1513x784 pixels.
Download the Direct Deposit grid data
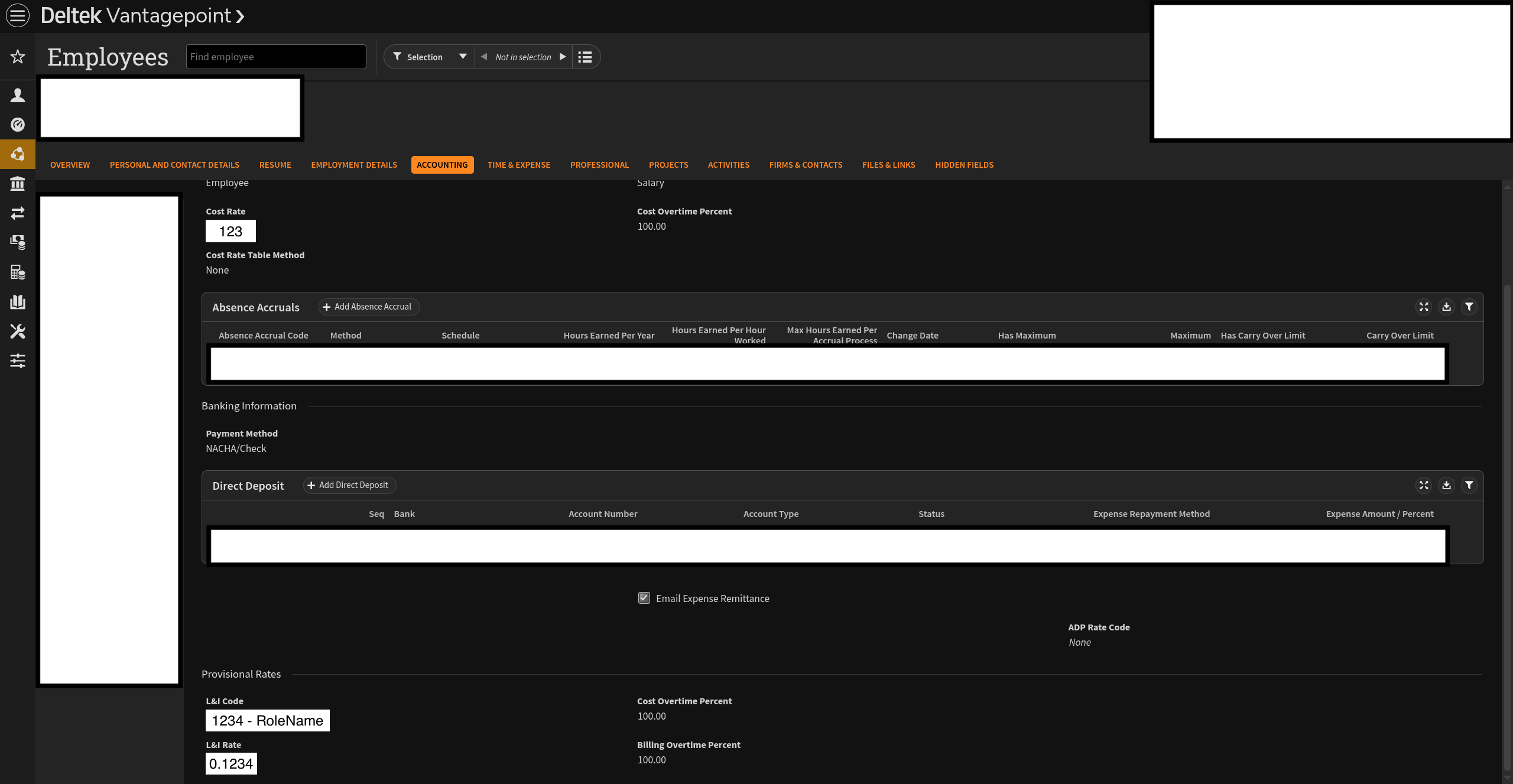1446,485
